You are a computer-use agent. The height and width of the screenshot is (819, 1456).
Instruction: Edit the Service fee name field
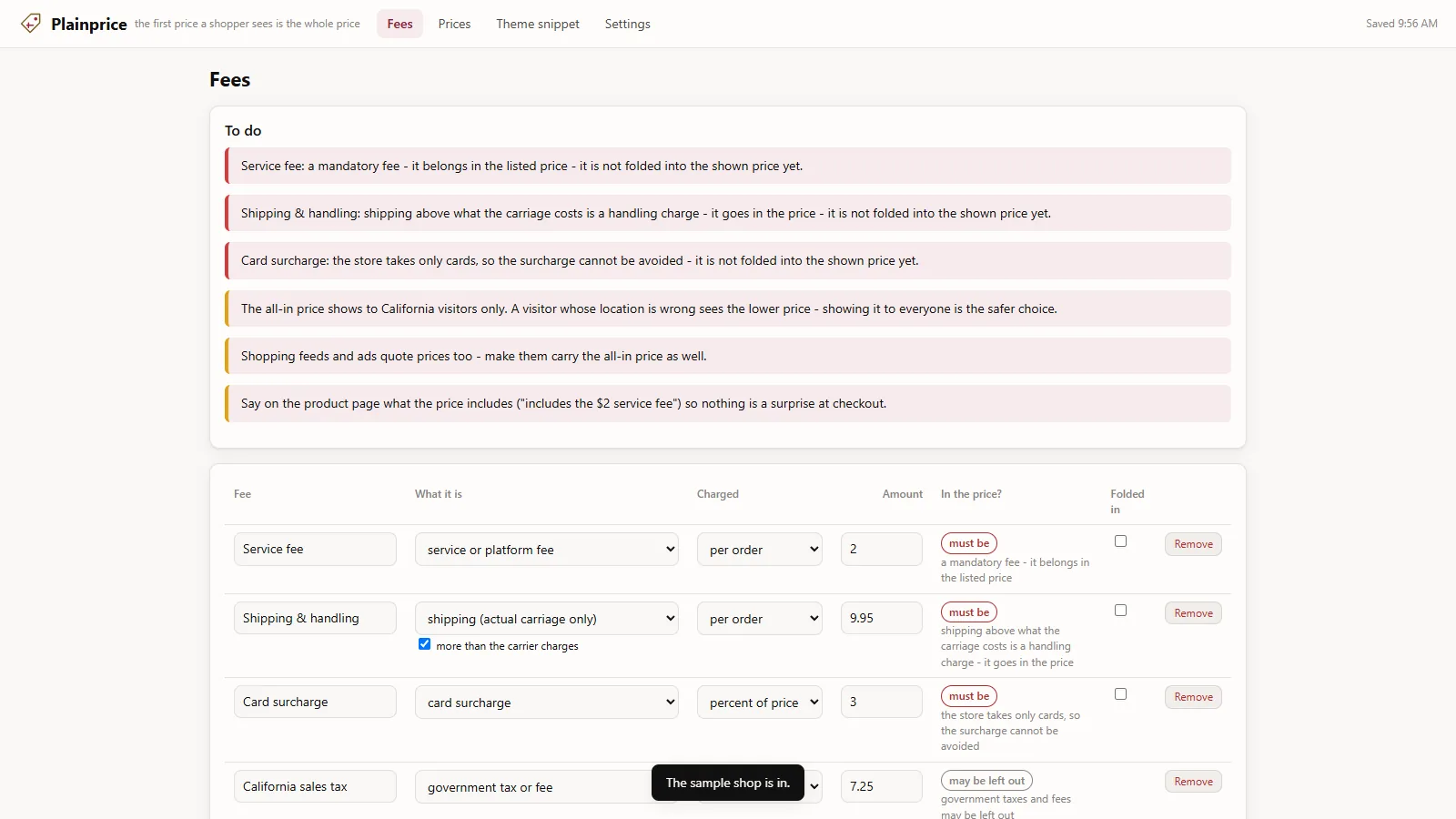coord(315,549)
